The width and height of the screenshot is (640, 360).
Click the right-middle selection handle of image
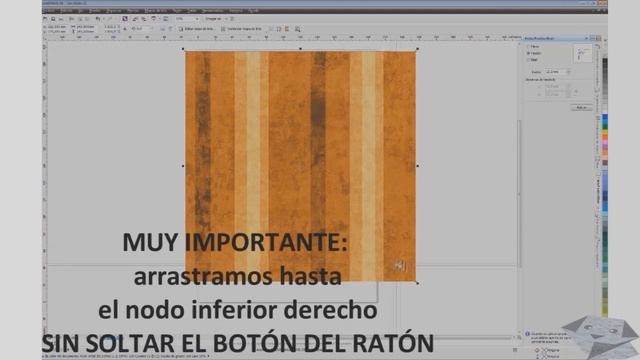pos(417,166)
